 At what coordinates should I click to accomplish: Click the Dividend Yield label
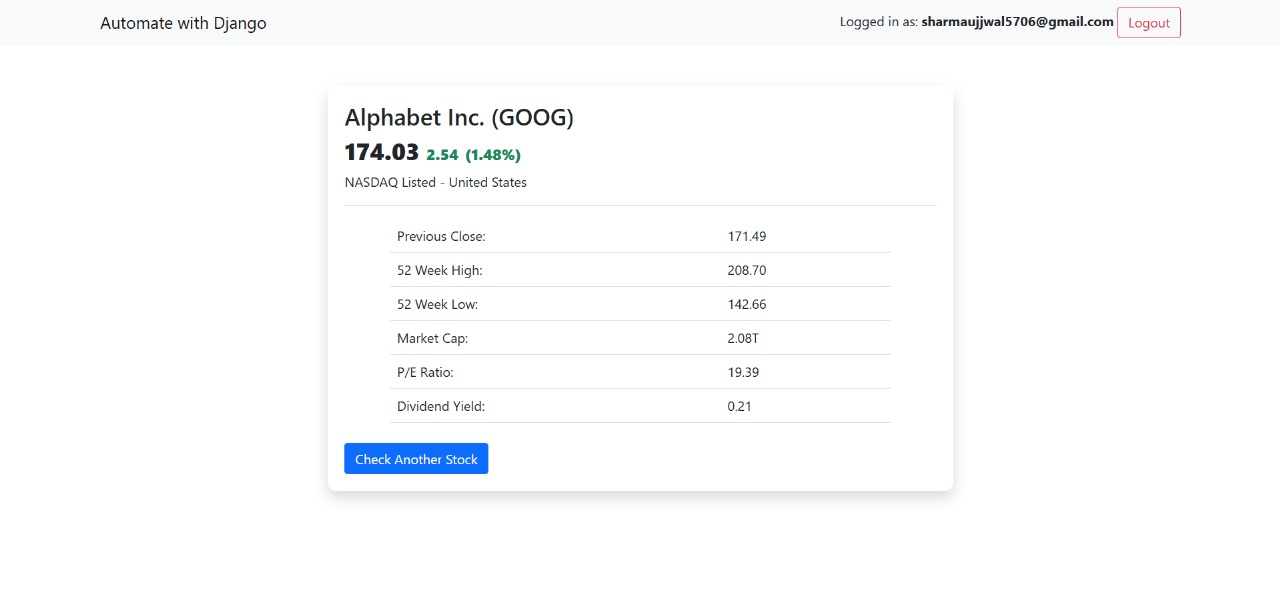click(x=441, y=407)
